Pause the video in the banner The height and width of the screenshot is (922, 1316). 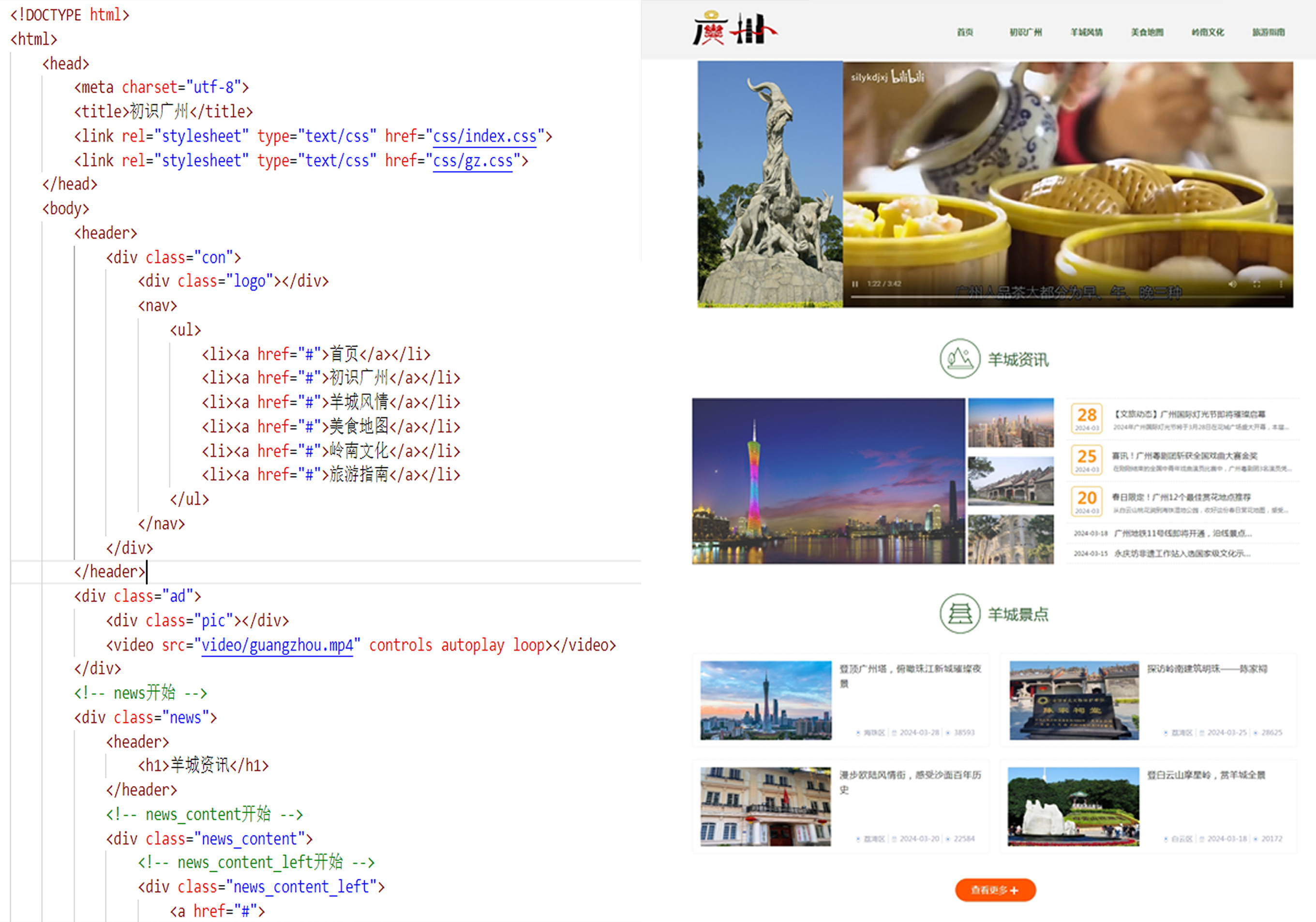point(854,284)
